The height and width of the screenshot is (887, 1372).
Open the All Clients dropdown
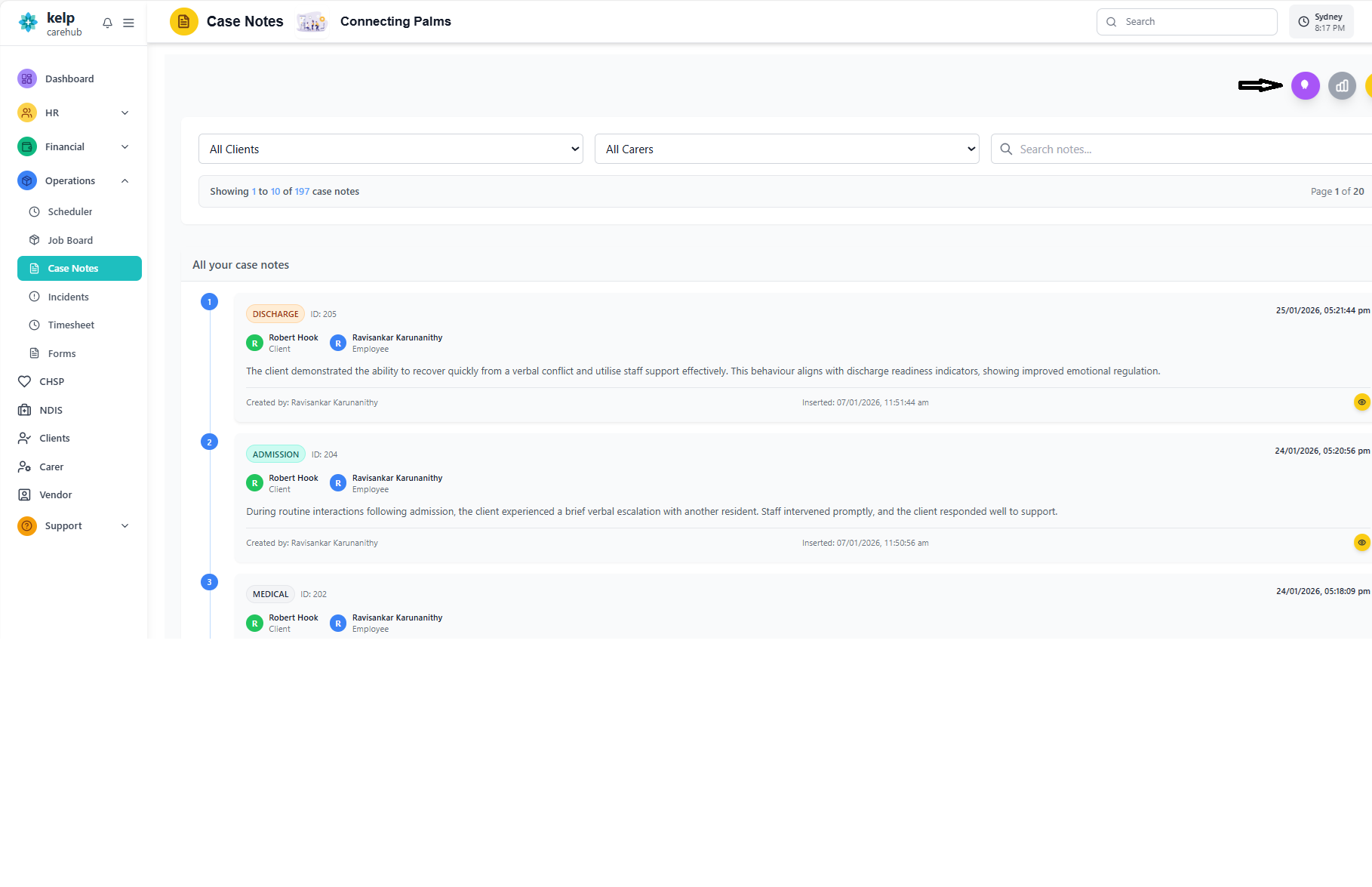(x=390, y=149)
